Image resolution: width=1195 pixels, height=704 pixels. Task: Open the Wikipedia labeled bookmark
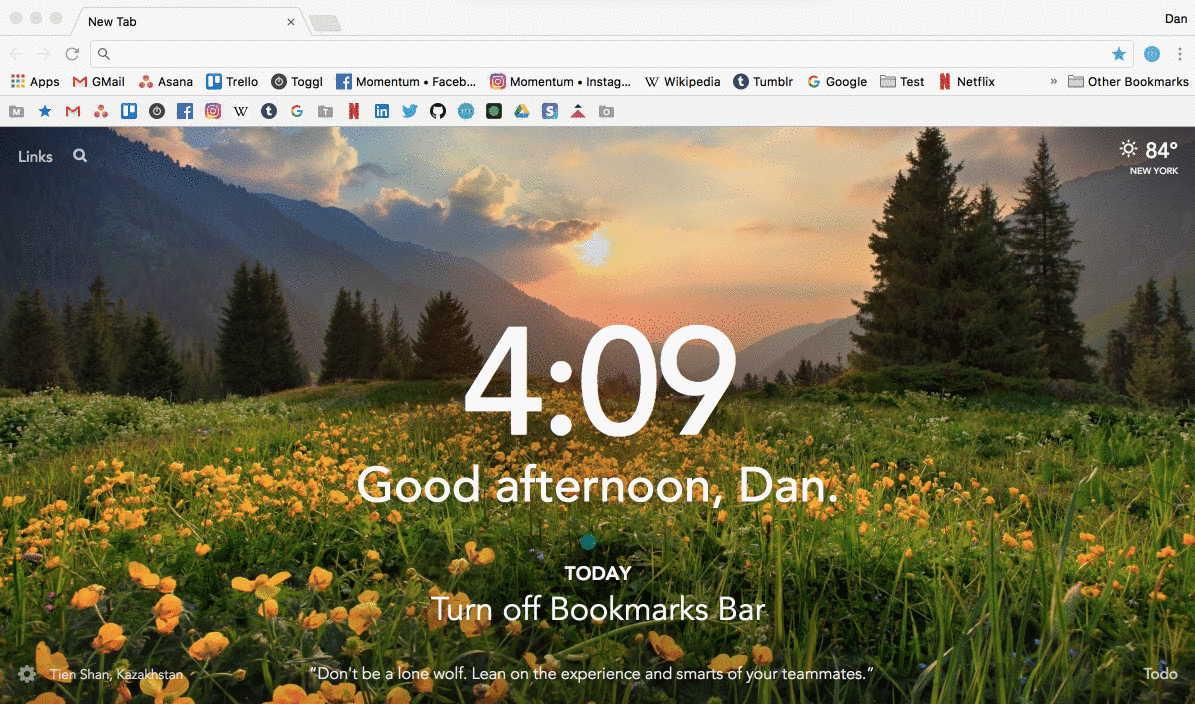[x=682, y=82]
